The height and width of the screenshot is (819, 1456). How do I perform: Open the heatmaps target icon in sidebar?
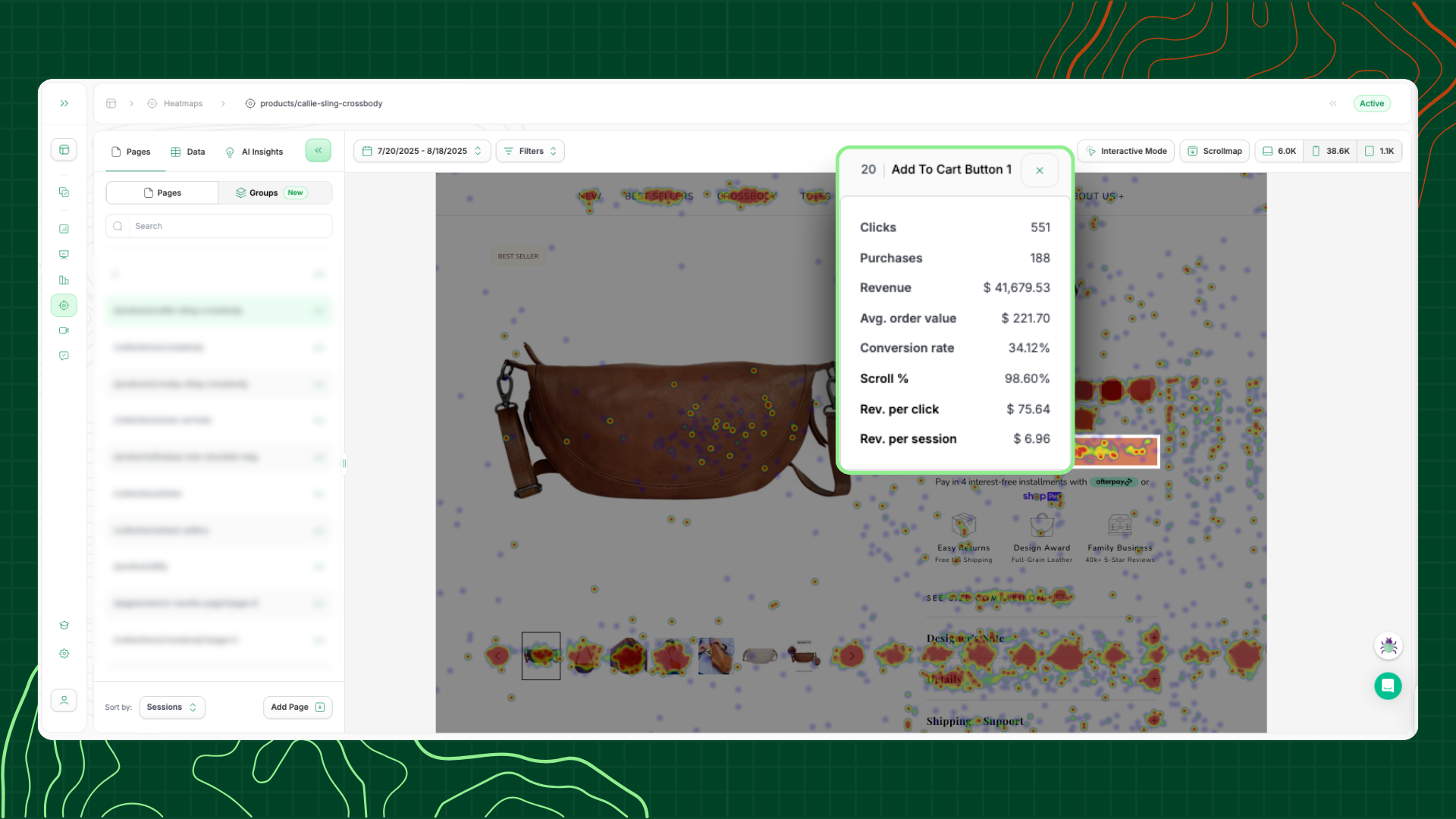pyautogui.click(x=64, y=306)
